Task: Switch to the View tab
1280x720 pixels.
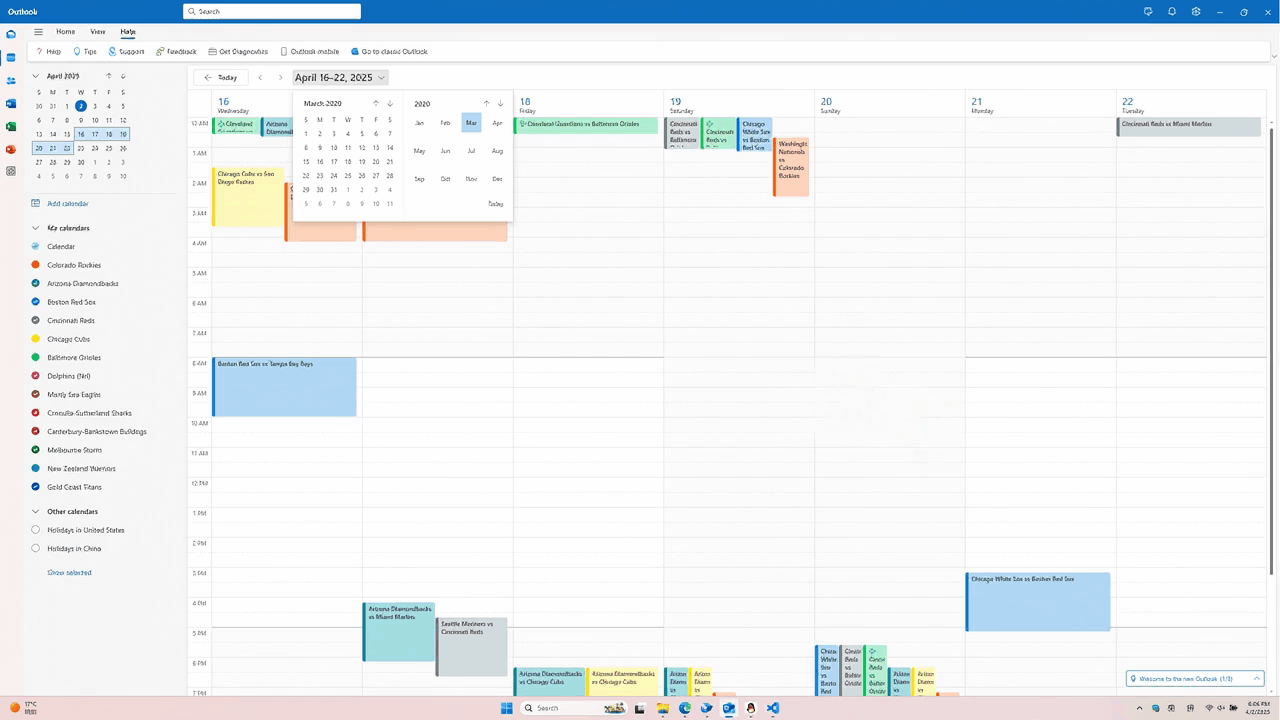Action: tap(98, 32)
